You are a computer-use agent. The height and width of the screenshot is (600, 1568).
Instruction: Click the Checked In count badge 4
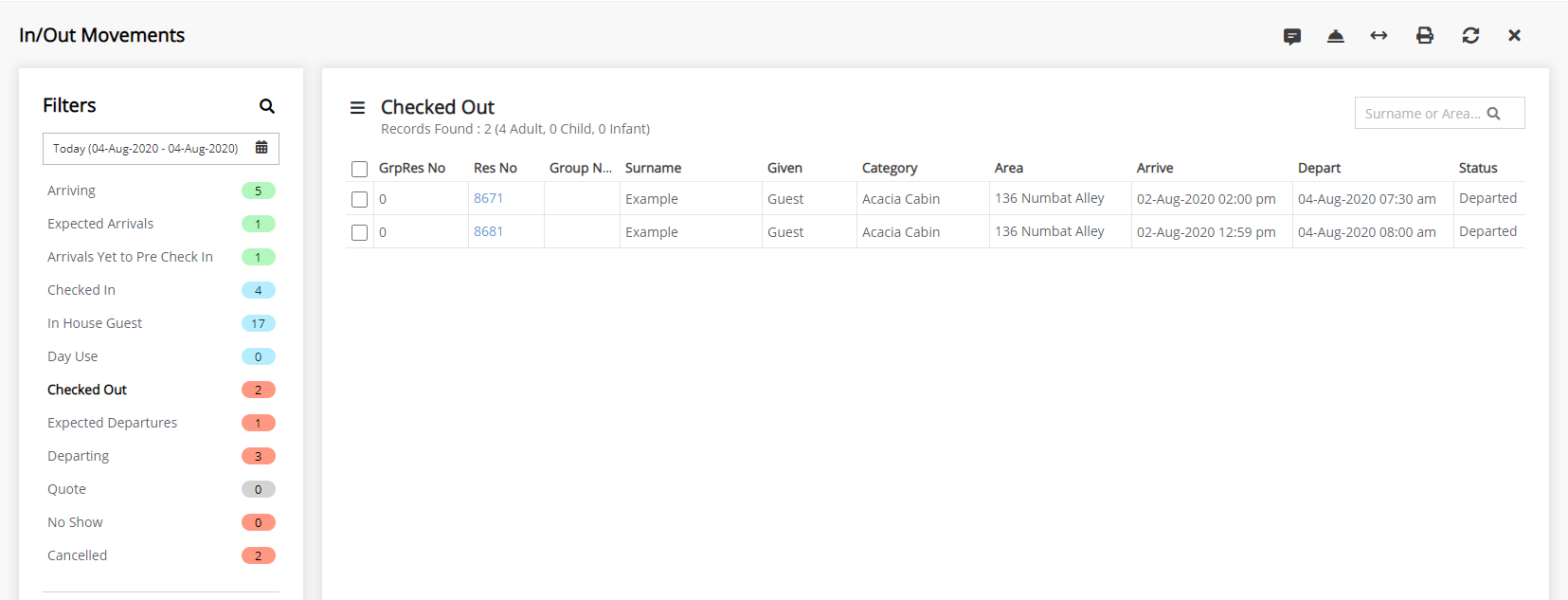click(x=258, y=290)
